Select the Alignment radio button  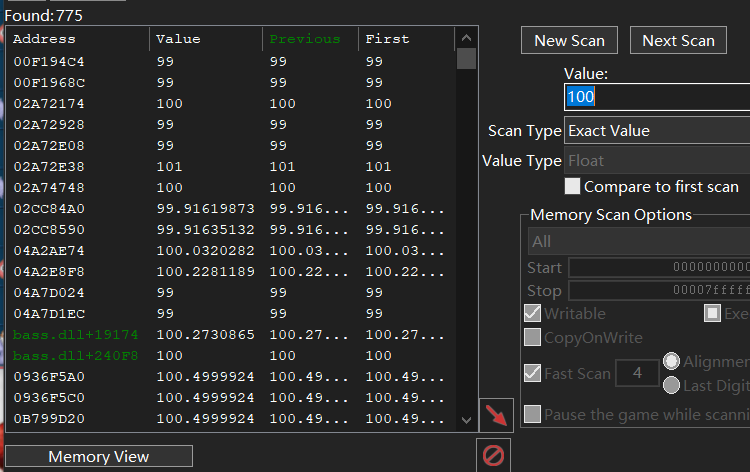point(671,361)
